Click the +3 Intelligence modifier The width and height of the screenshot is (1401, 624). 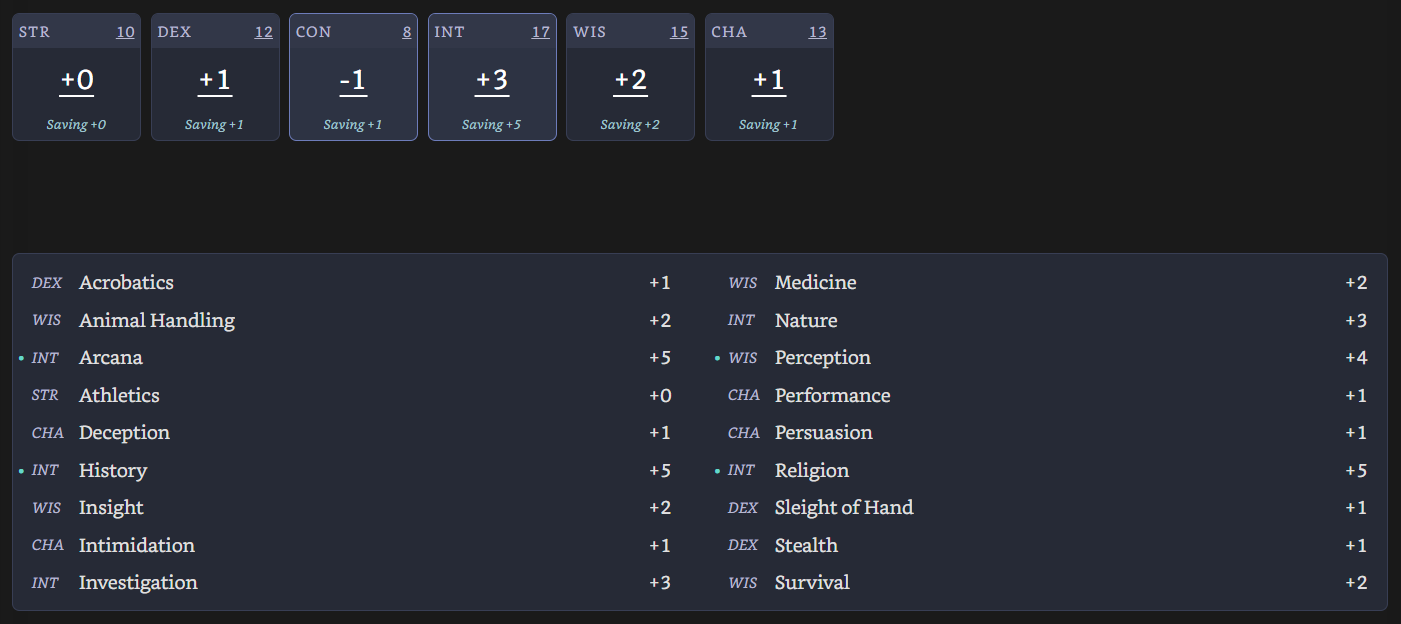(492, 80)
